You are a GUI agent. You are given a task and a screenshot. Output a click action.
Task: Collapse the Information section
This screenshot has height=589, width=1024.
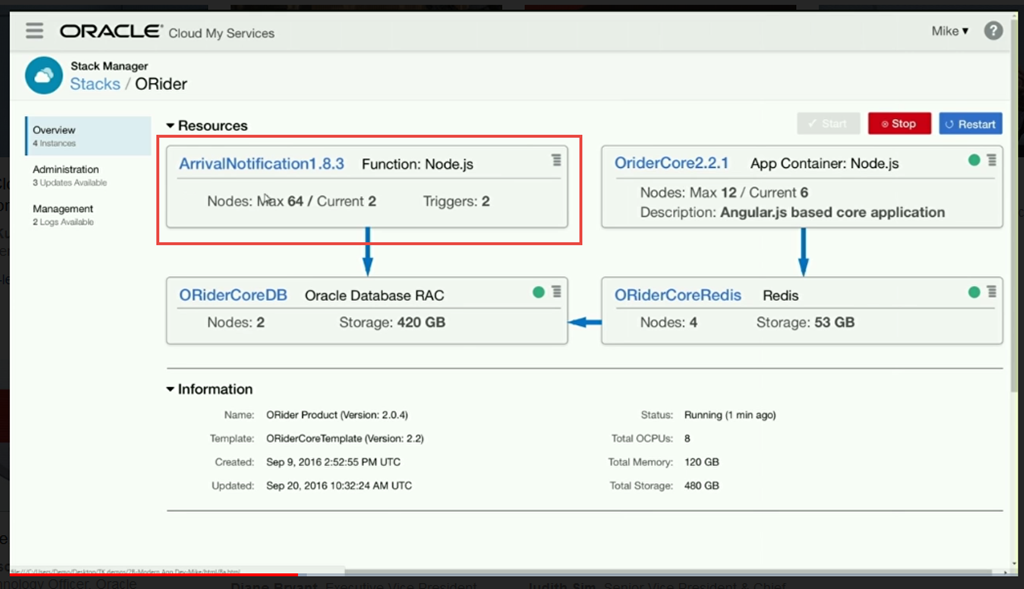tap(171, 390)
